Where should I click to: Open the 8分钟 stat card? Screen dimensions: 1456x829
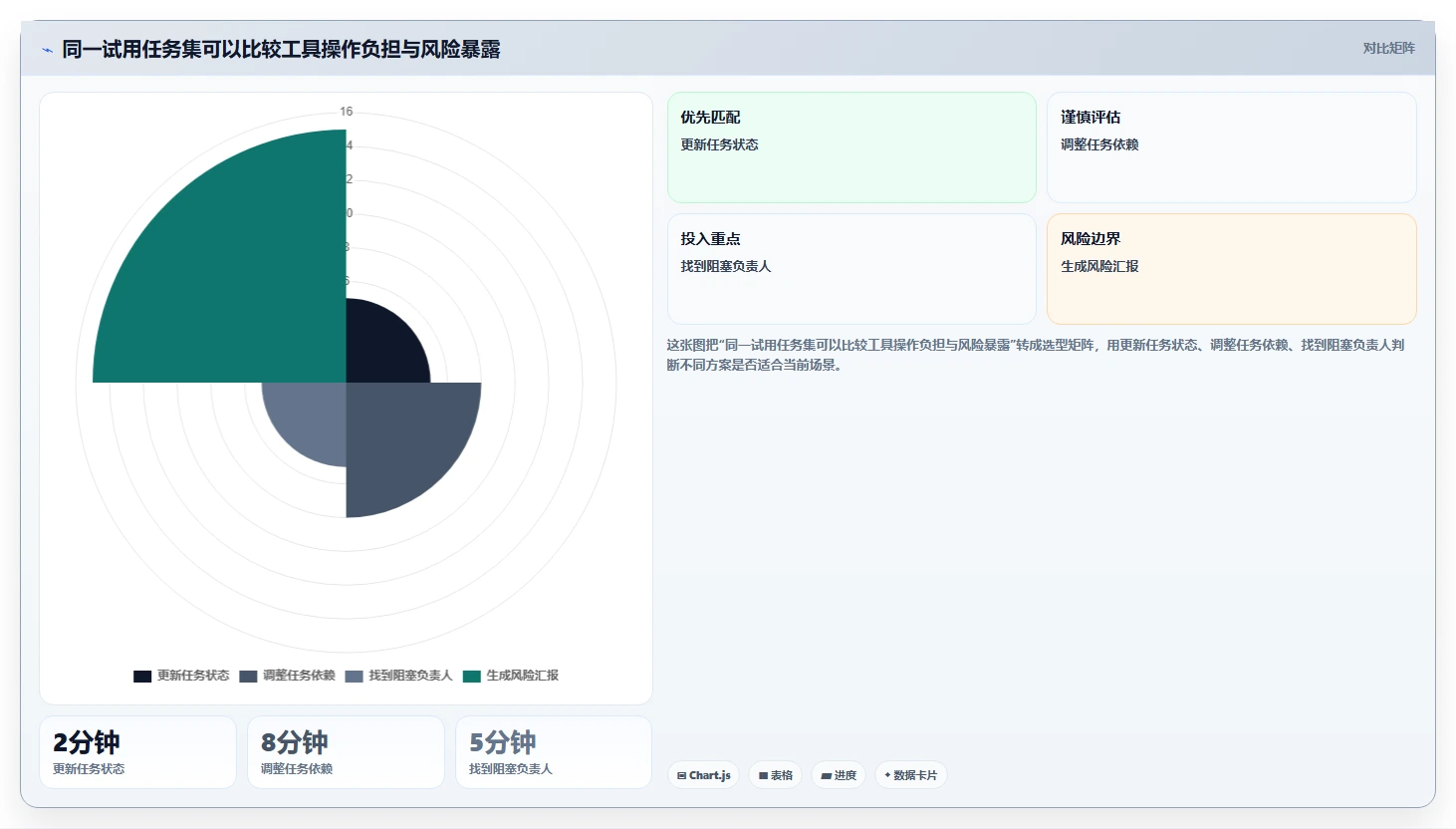coord(346,752)
